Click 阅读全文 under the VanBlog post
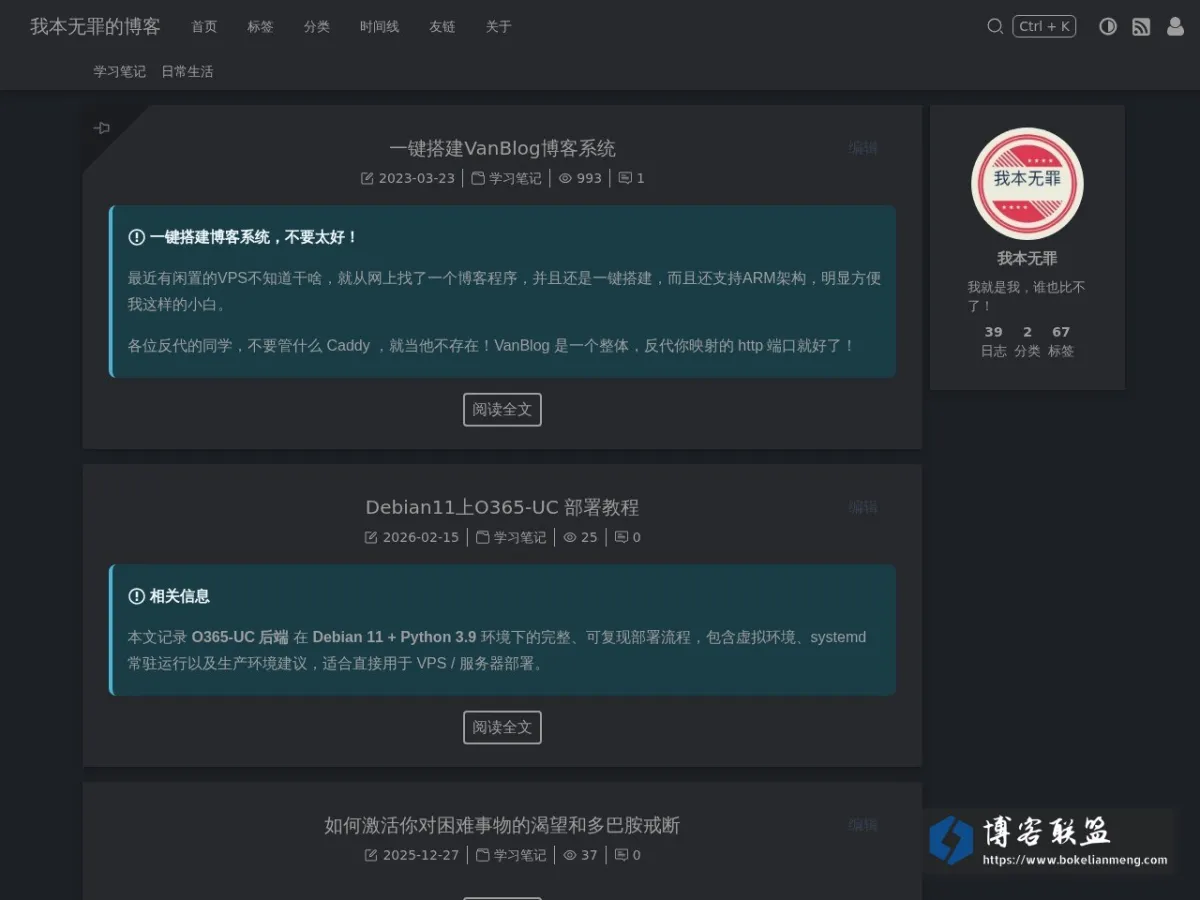 [502, 409]
